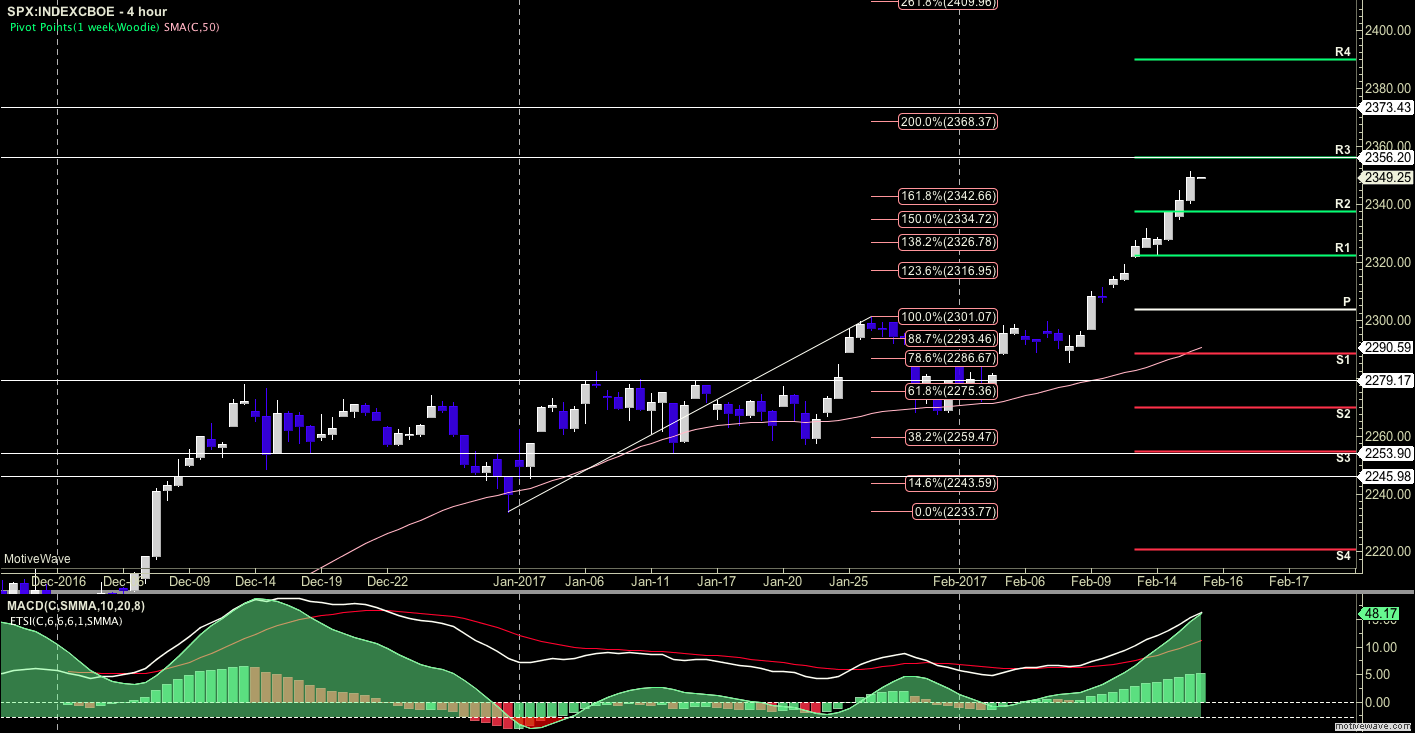Click the Jan-2017 date axis label
Viewport: 1416px width, 734px height.
(x=520, y=581)
